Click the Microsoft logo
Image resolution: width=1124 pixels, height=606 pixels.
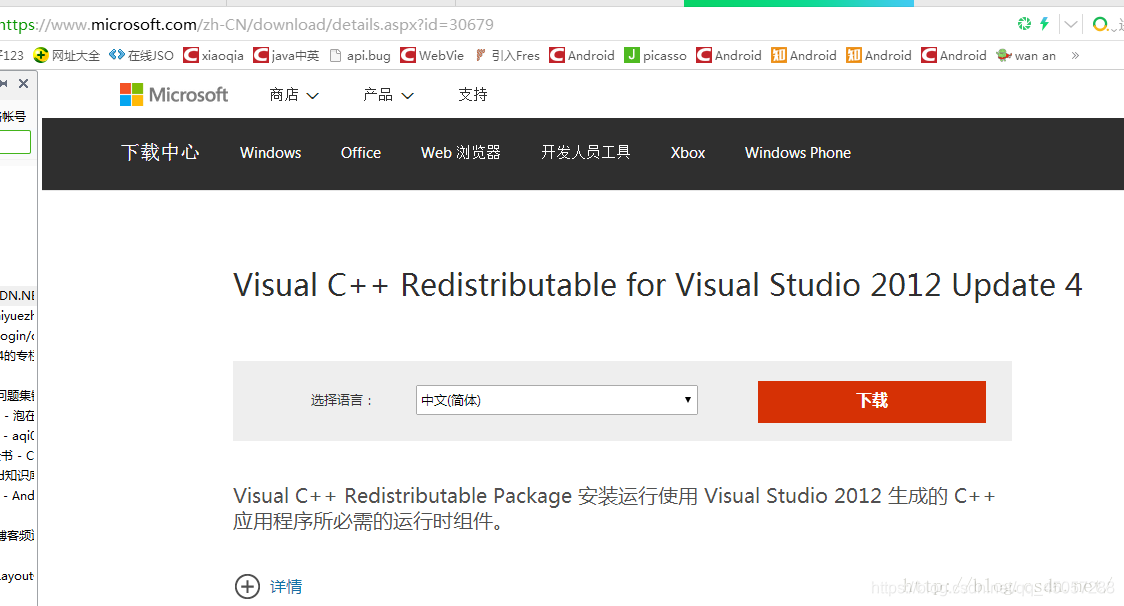pos(174,95)
